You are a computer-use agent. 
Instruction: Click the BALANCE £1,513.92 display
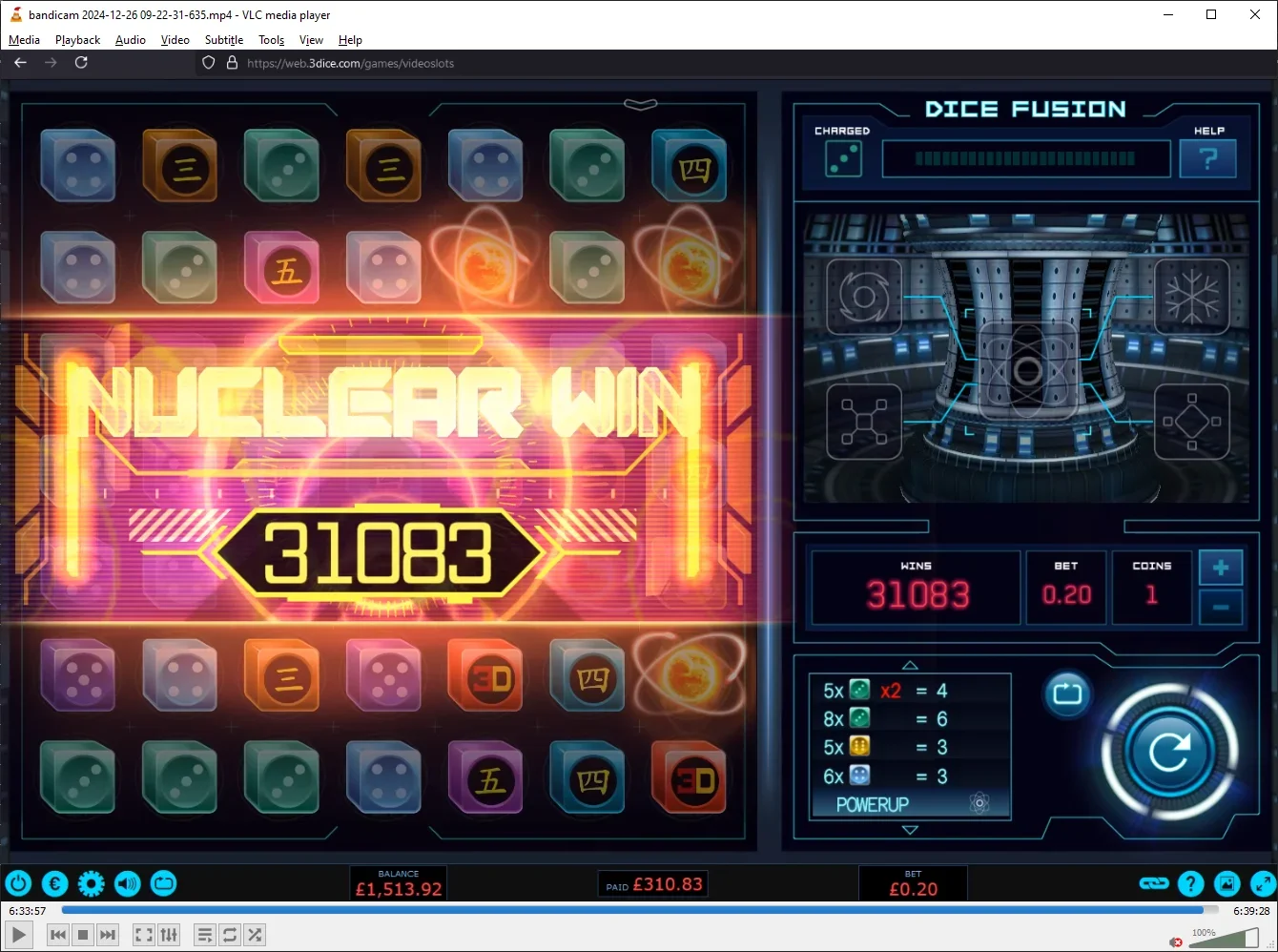point(399,883)
